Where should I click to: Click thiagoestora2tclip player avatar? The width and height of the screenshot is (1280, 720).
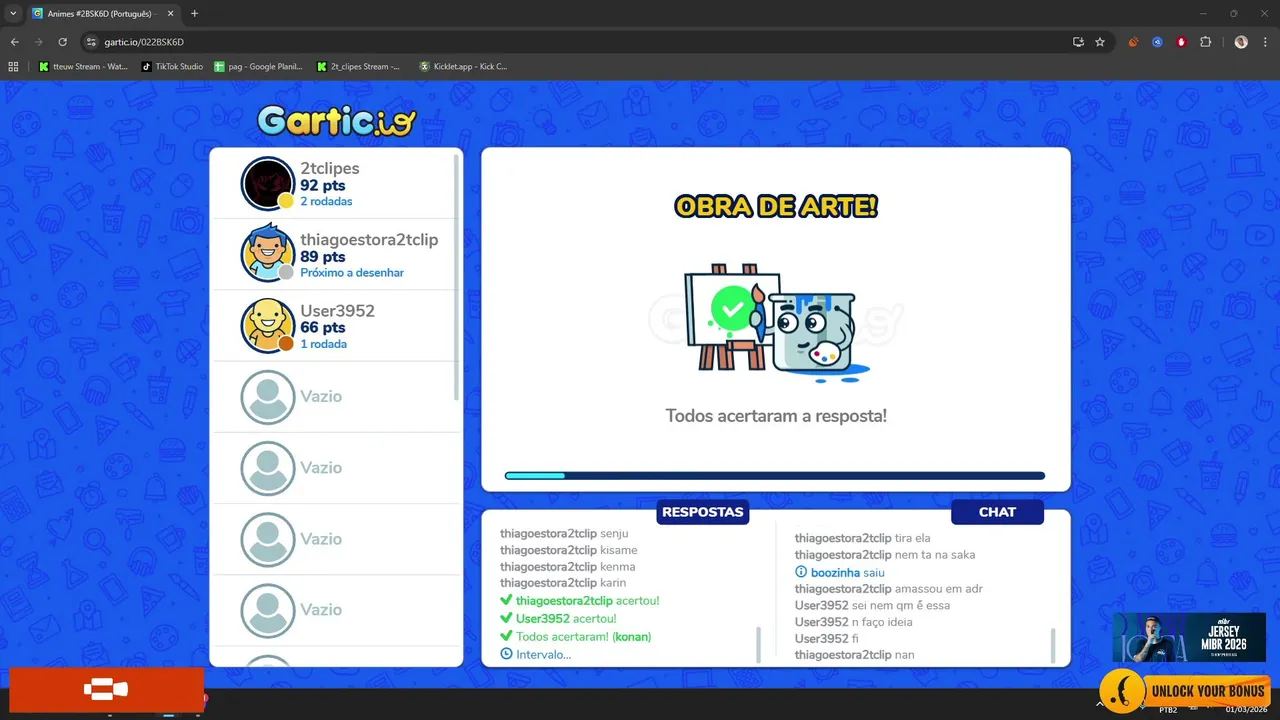tap(268, 254)
